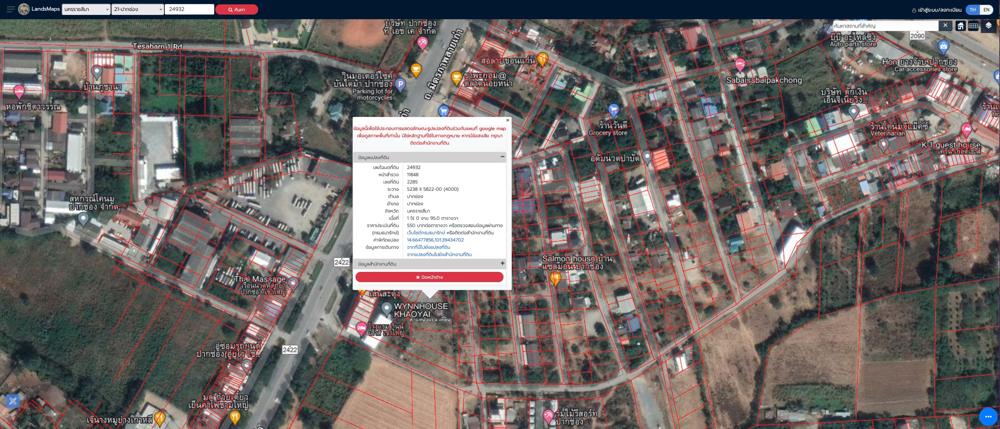This screenshot has width=1000, height=429.
Task: Click the Grocery store cart marker
Action: pyautogui.click(x=614, y=110)
